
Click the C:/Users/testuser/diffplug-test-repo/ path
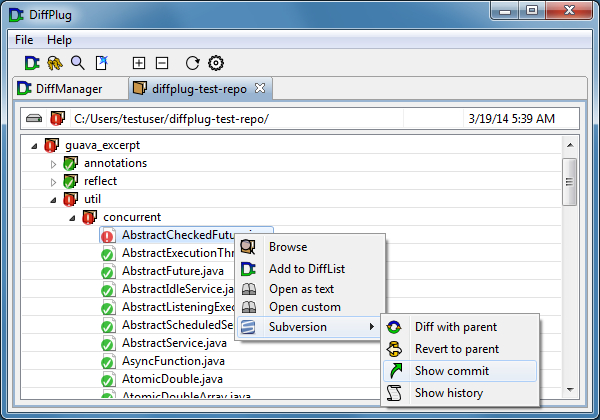[171, 119]
